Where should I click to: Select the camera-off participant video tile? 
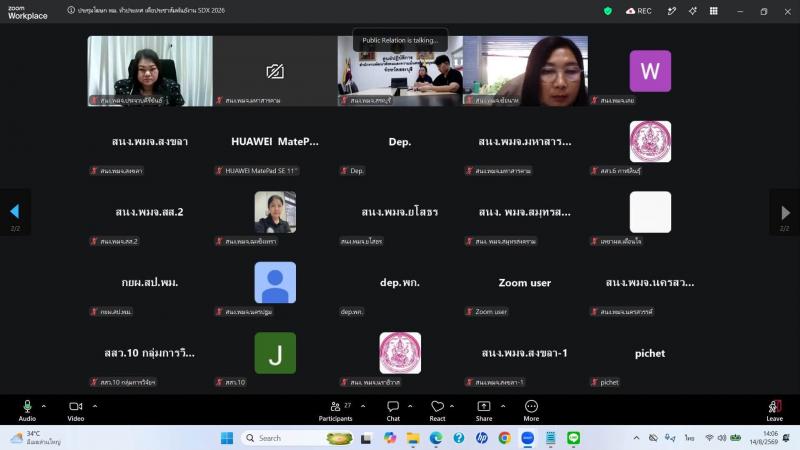(x=275, y=71)
